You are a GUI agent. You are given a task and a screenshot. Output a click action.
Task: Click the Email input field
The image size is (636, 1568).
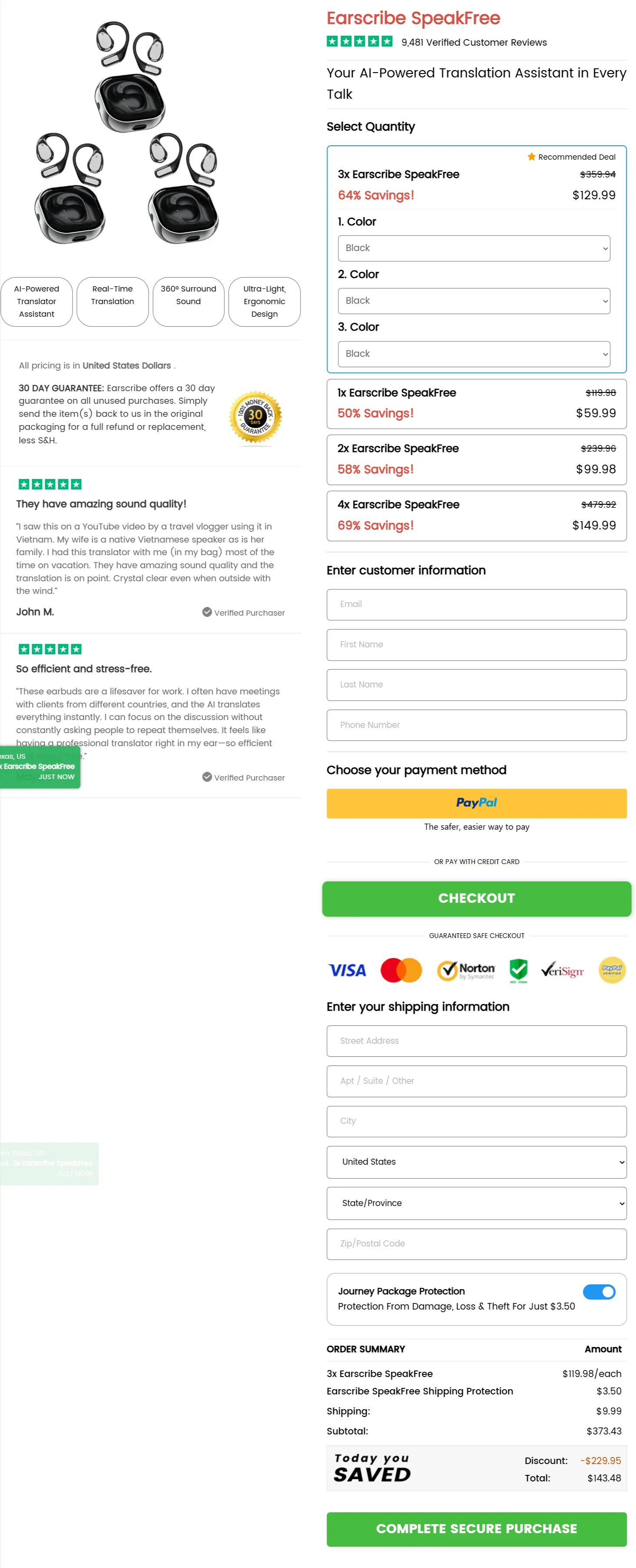point(476,604)
